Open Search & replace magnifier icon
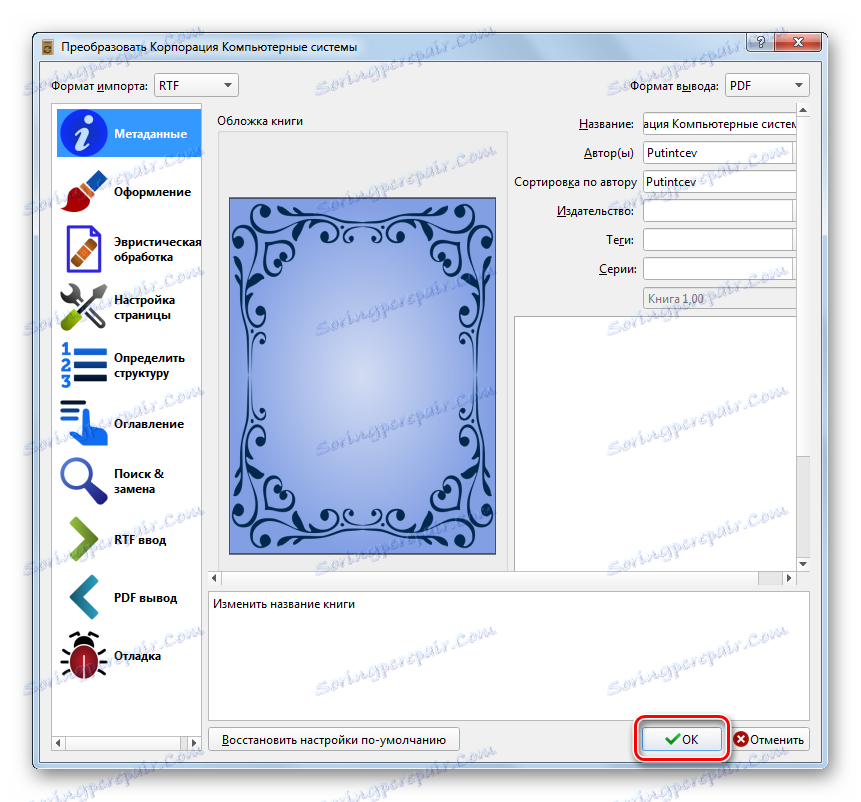Viewport: 861px width, 802px height. coord(83,481)
